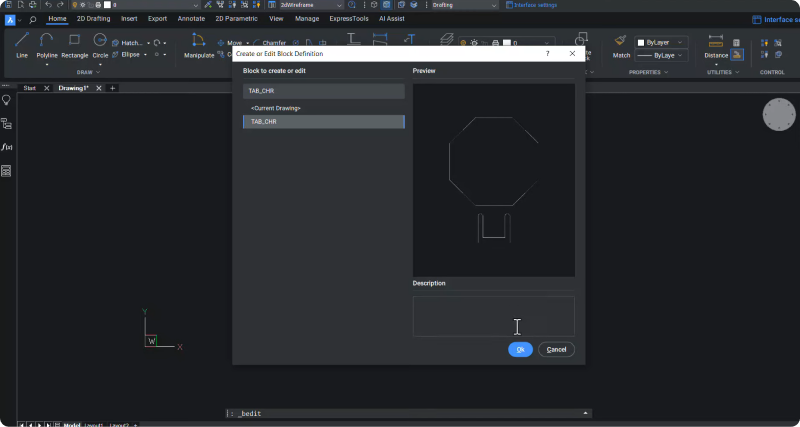Close the Drawing1 tab
The height and width of the screenshot is (427, 800).
[x=99, y=88]
